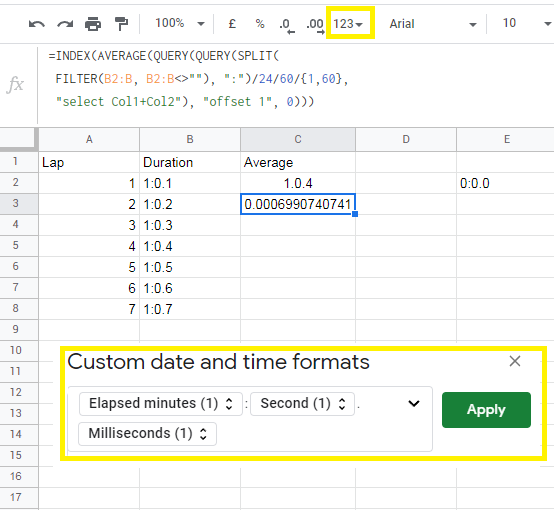Click the 'Duration' header cell
The image size is (554, 510).
tap(190, 162)
